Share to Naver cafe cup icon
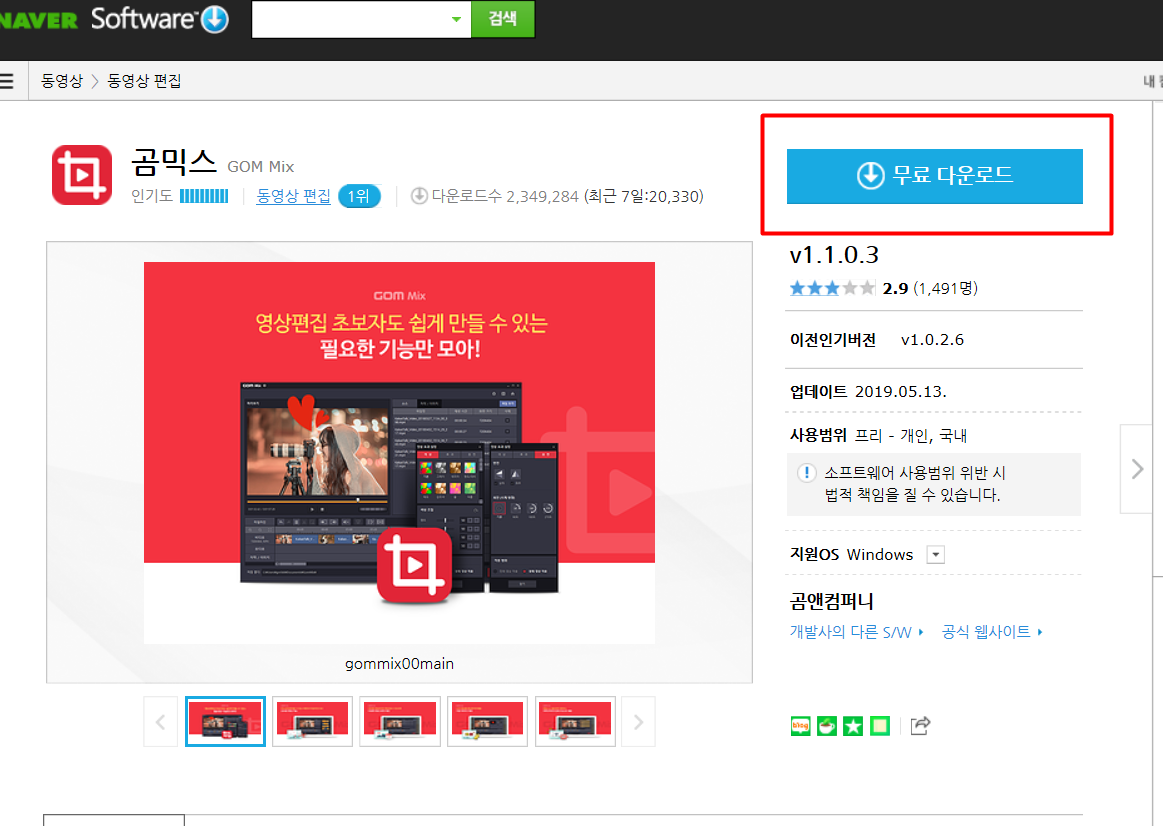 827,726
